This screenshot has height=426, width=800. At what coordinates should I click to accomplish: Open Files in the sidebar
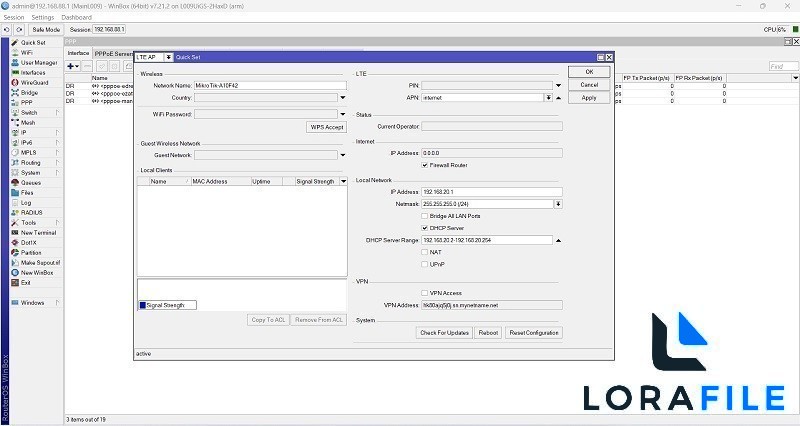(27, 193)
